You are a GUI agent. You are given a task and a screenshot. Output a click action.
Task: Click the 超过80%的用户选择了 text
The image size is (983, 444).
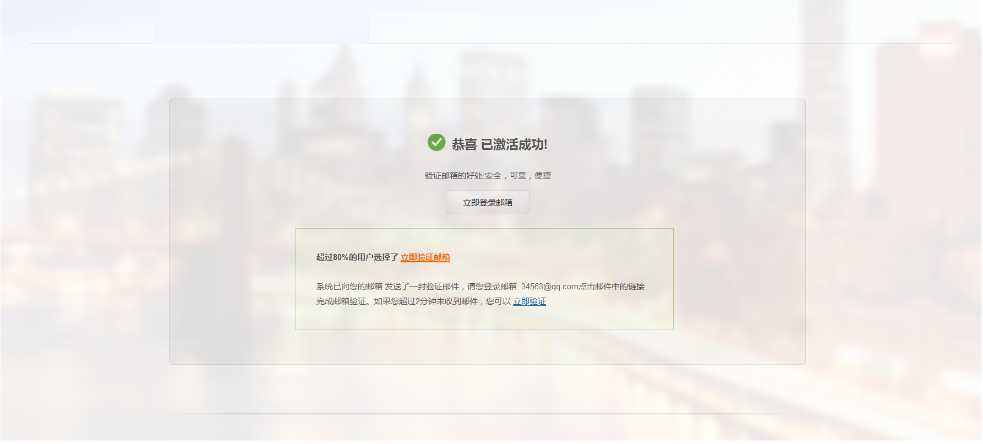(x=357, y=257)
